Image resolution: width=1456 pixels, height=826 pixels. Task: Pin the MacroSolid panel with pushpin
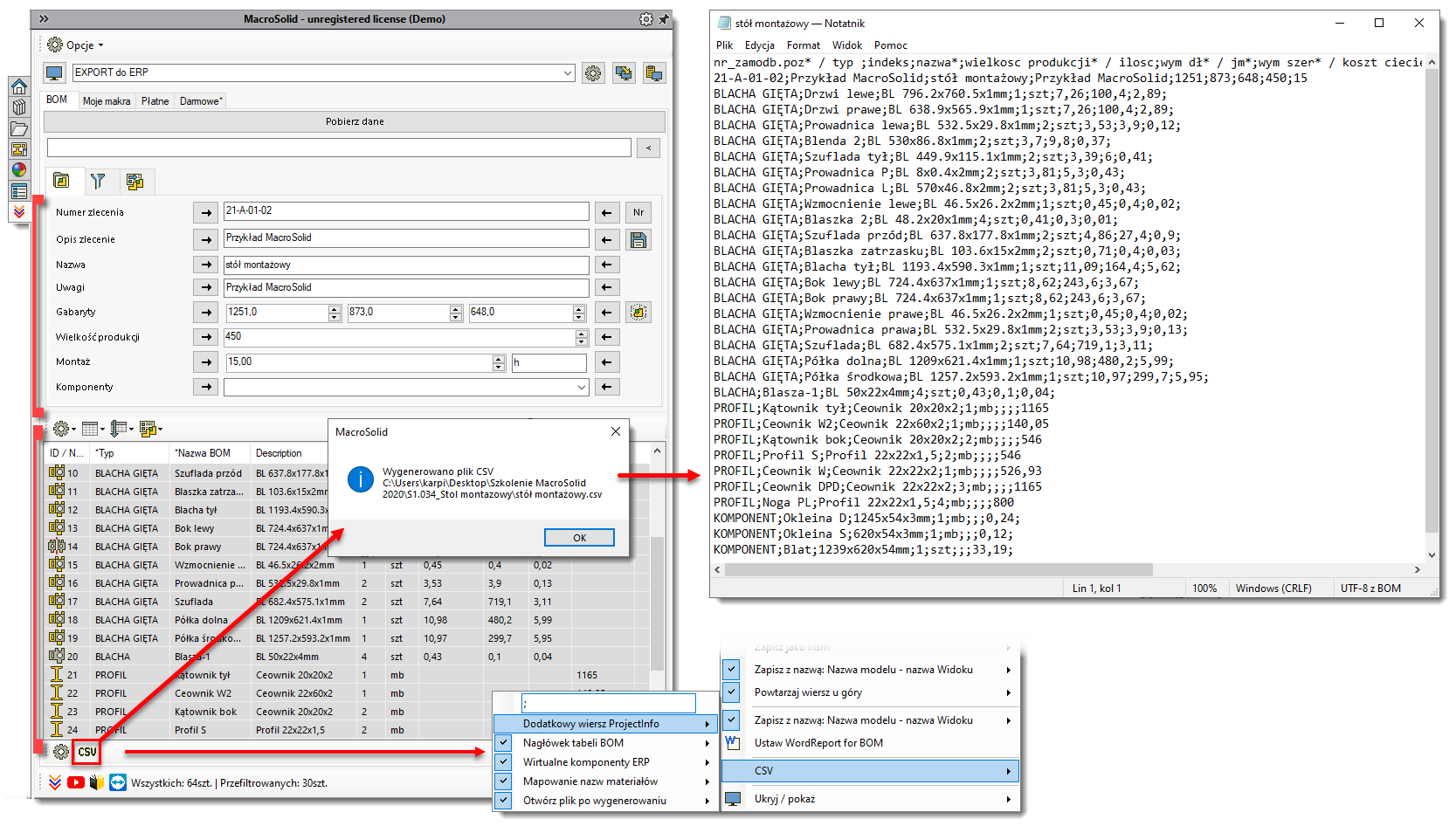pyautogui.click(x=664, y=18)
